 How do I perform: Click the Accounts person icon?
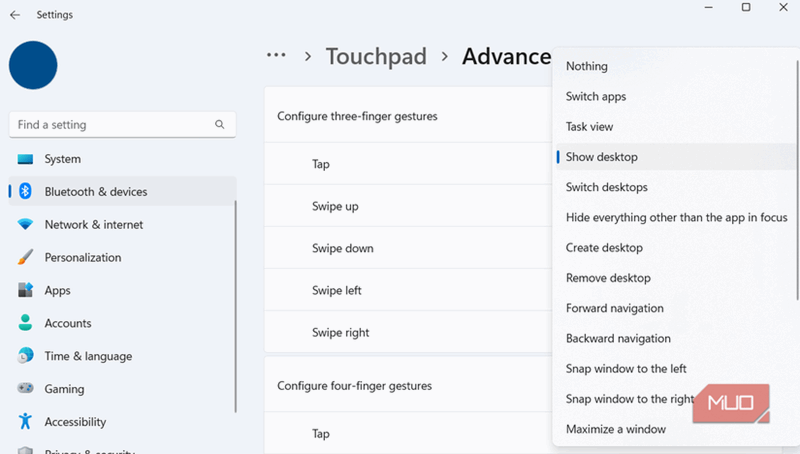coord(25,324)
